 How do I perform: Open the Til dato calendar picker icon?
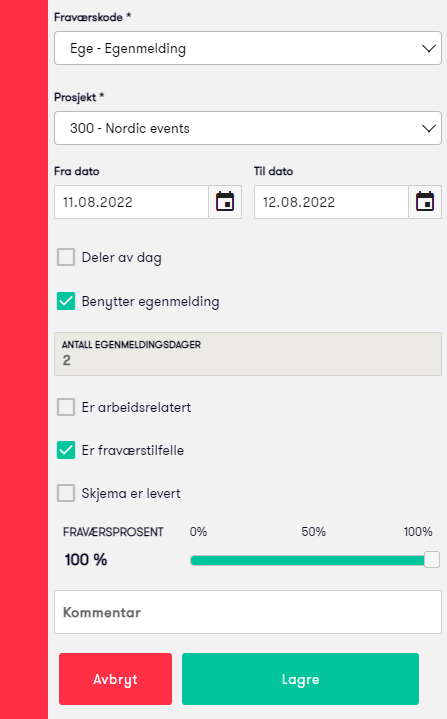click(425, 202)
